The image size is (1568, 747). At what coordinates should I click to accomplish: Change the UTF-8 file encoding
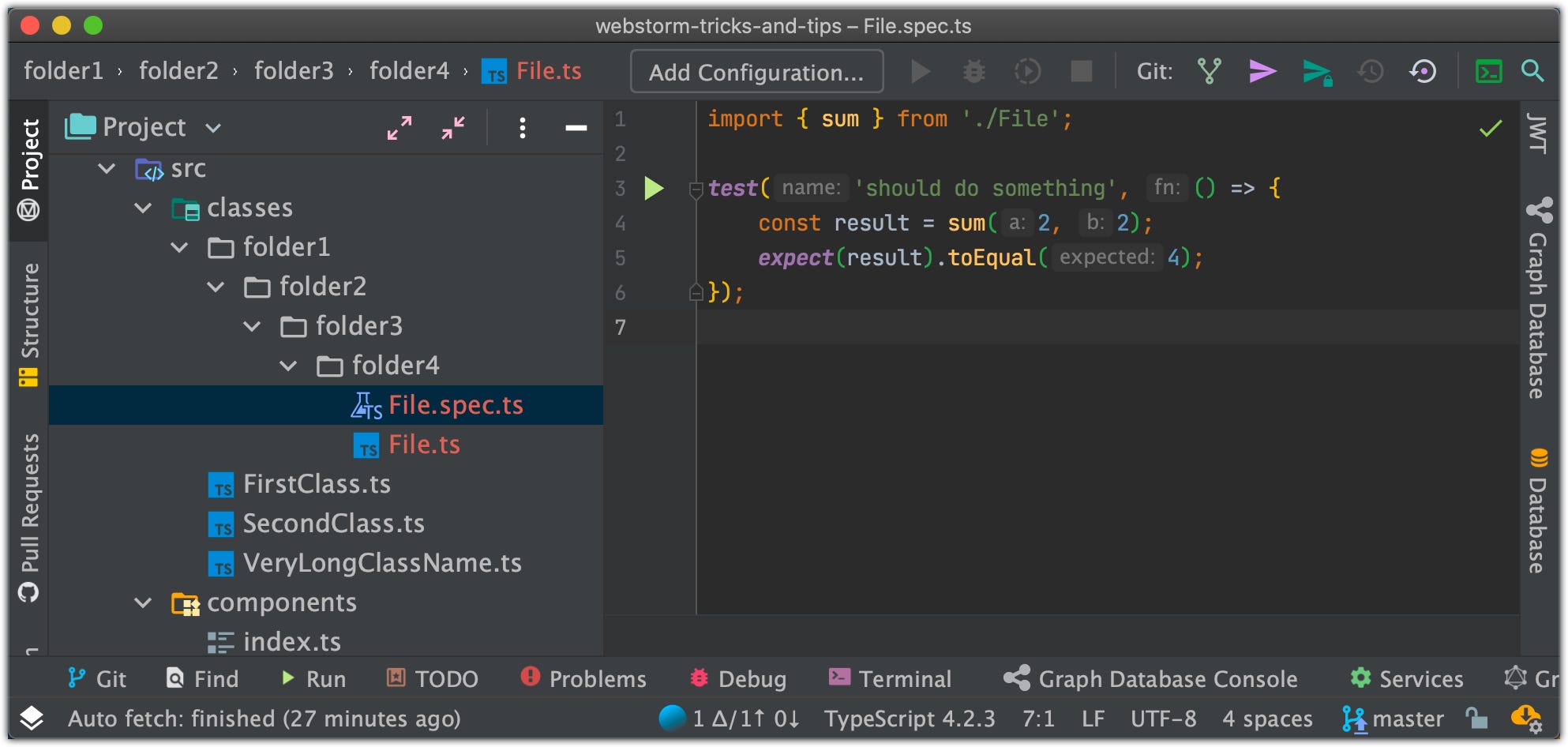coord(1163,719)
